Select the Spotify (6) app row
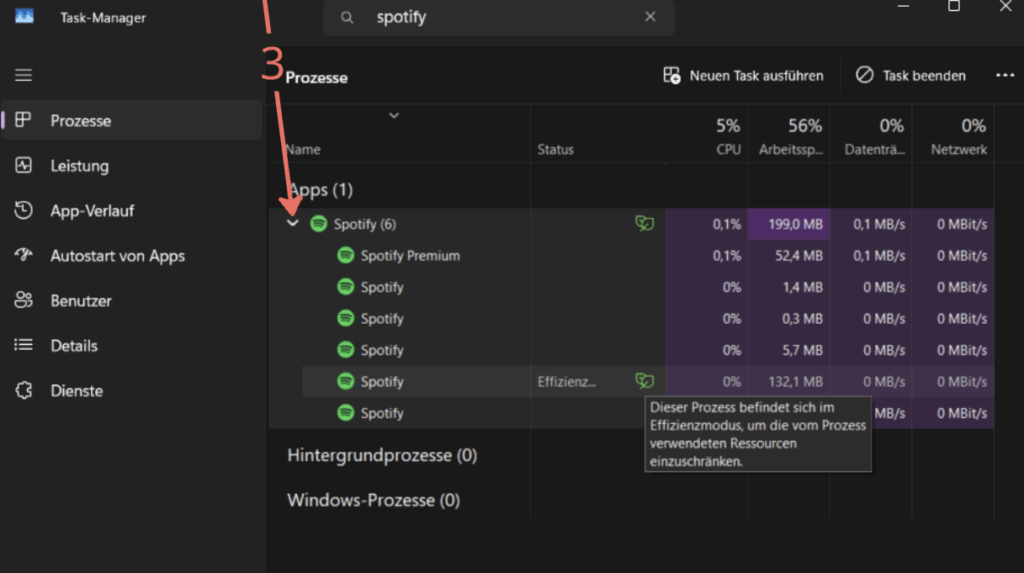Screen dimensions: 1024x573 pyautogui.click(x=632, y=224)
